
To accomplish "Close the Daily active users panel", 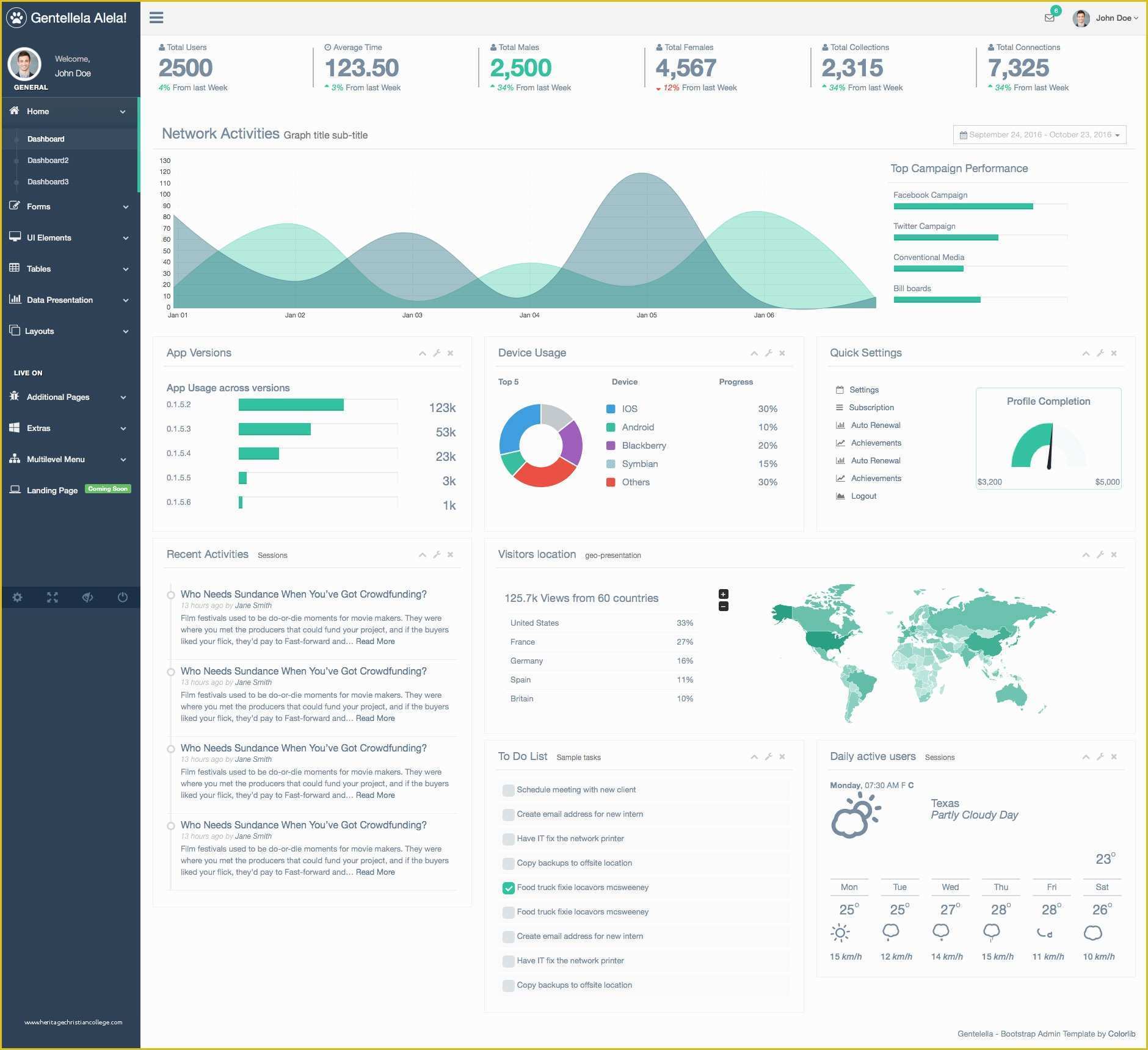I will (1114, 756).
